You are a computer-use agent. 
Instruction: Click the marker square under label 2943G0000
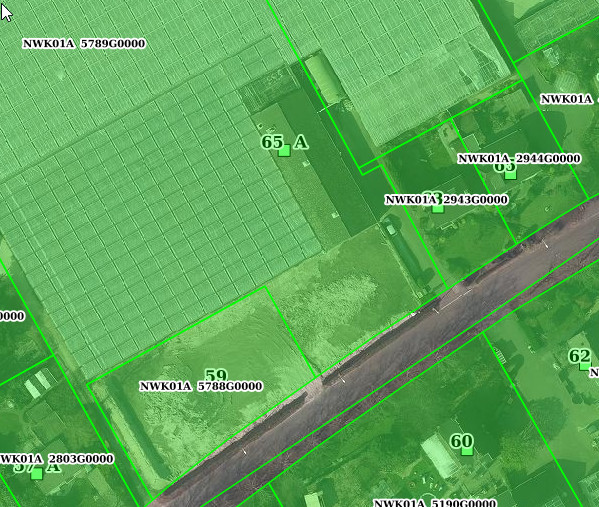coord(438,208)
